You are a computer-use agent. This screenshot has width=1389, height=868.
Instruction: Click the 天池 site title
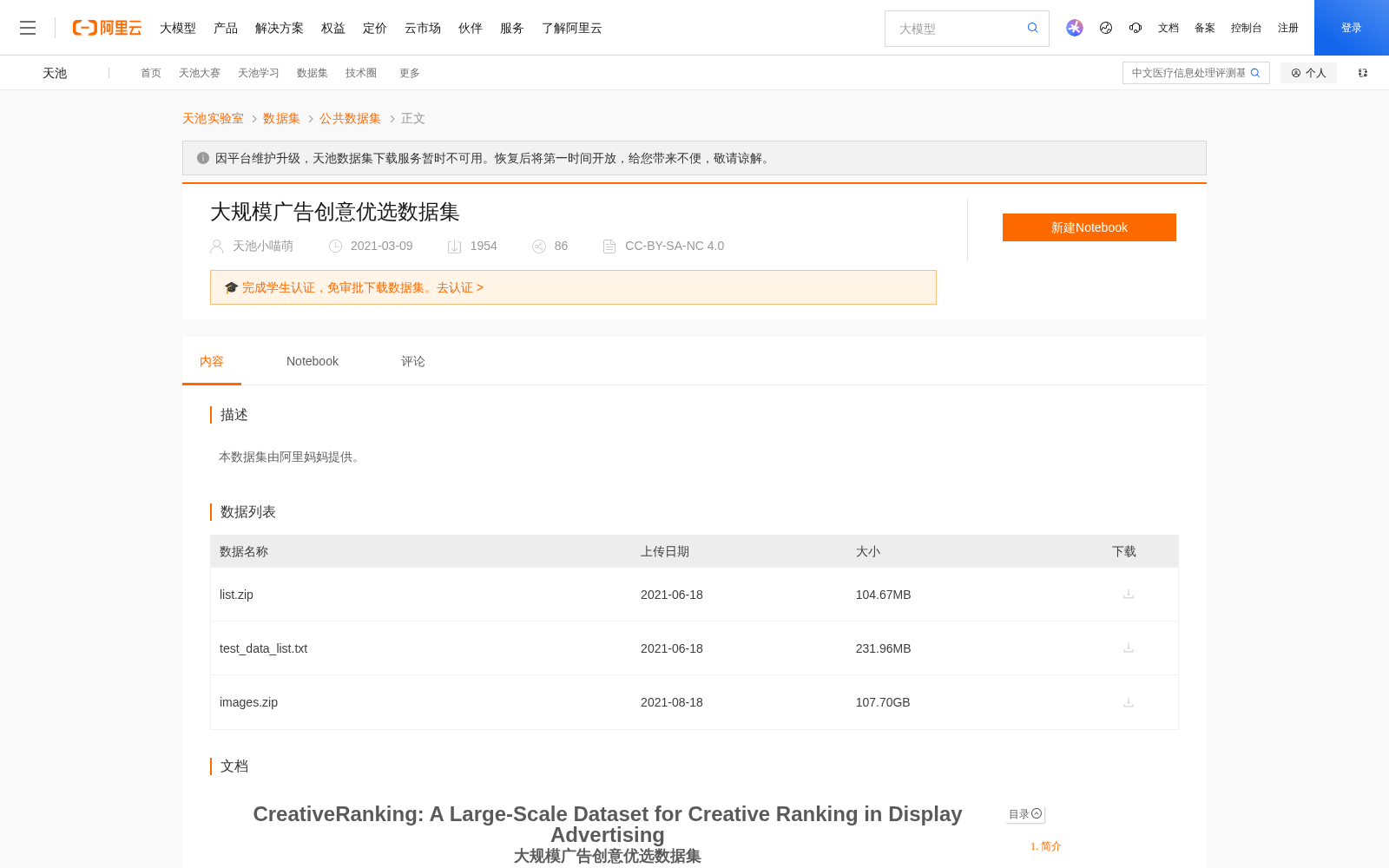click(x=55, y=73)
